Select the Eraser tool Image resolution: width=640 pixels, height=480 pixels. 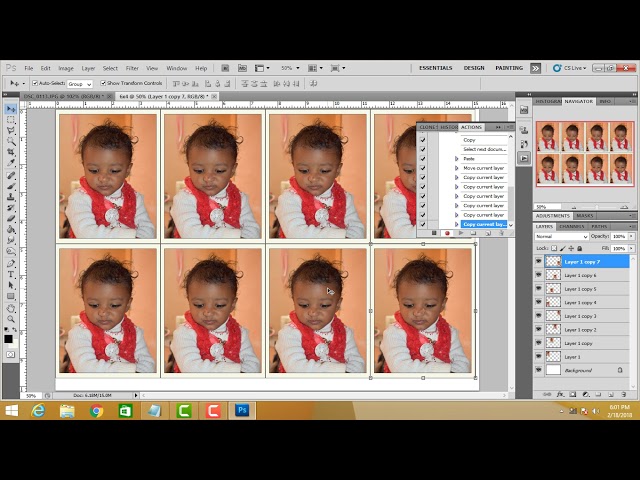pyautogui.click(x=11, y=218)
